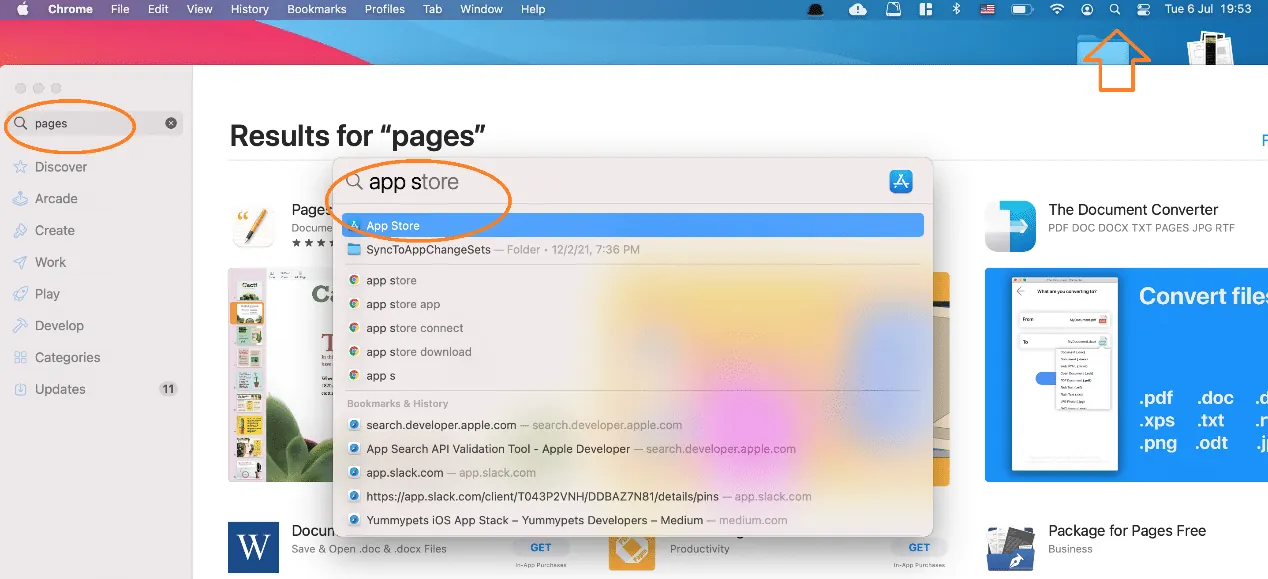1268x579 pixels.
Task: Choose the 'app store download' suggestion
Action: pyautogui.click(x=633, y=352)
